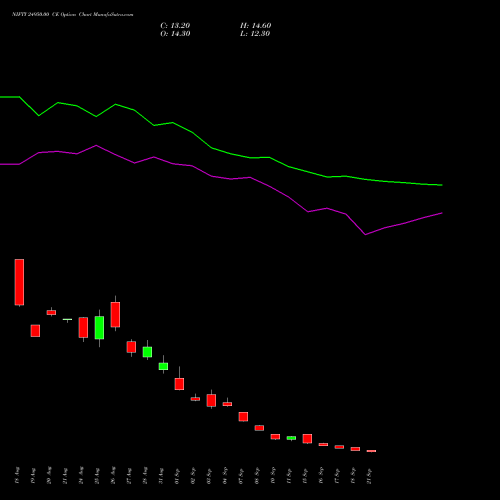Click the 21 Sep date label
The width and height of the screenshot is (500, 500).
369,475
